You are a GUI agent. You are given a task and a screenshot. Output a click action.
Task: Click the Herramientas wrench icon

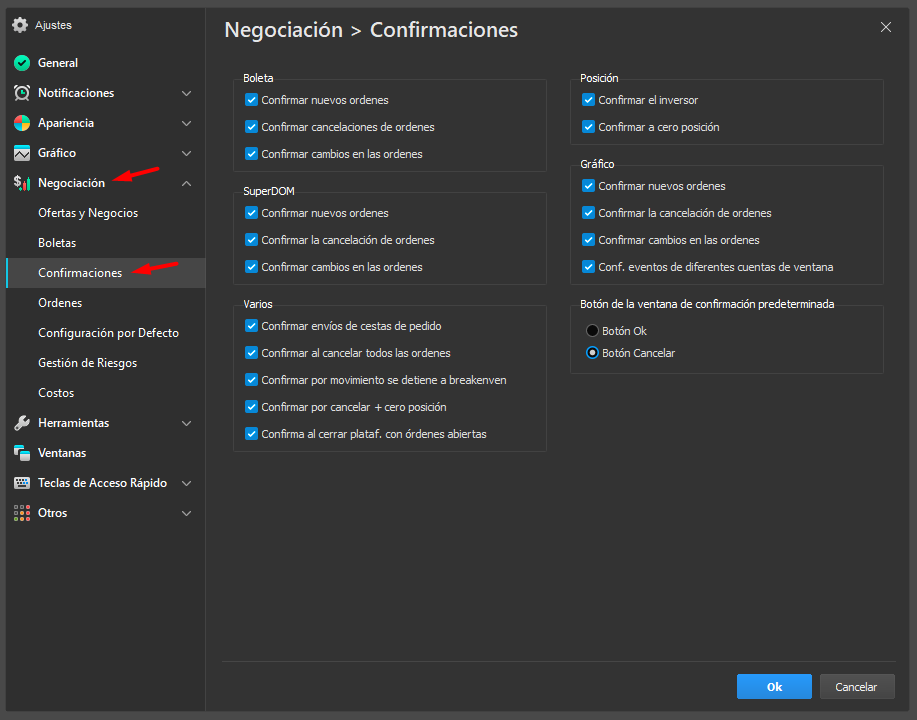pyautogui.click(x=22, y=423)
